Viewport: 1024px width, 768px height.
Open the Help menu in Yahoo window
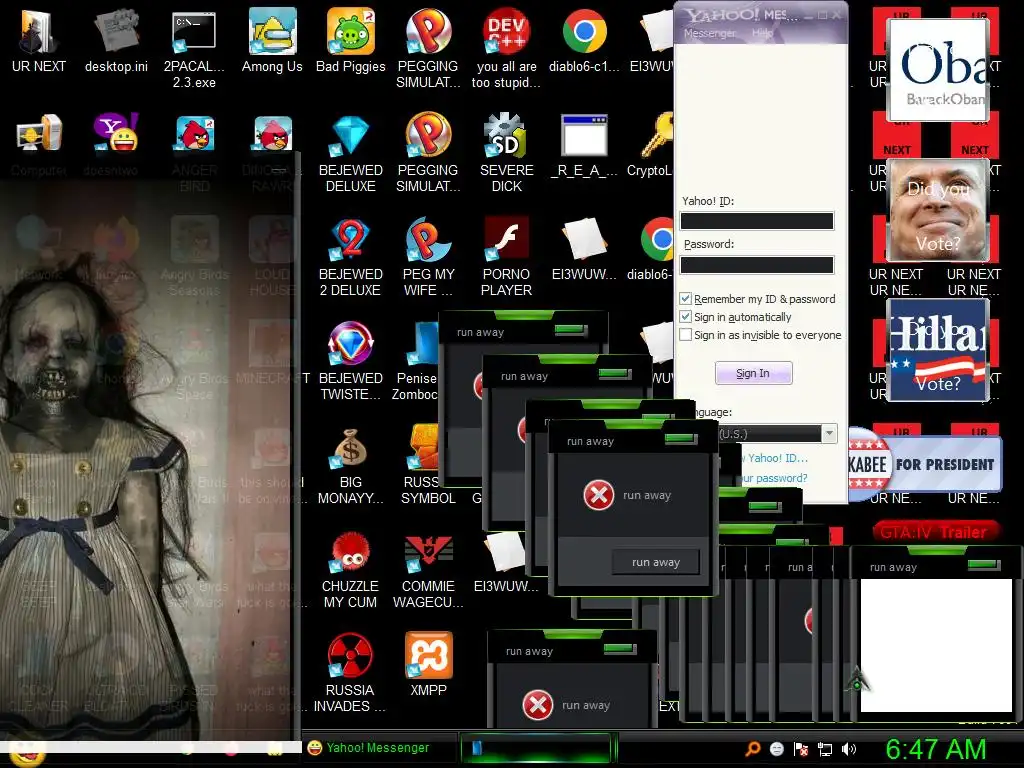[x=762, y=33]
